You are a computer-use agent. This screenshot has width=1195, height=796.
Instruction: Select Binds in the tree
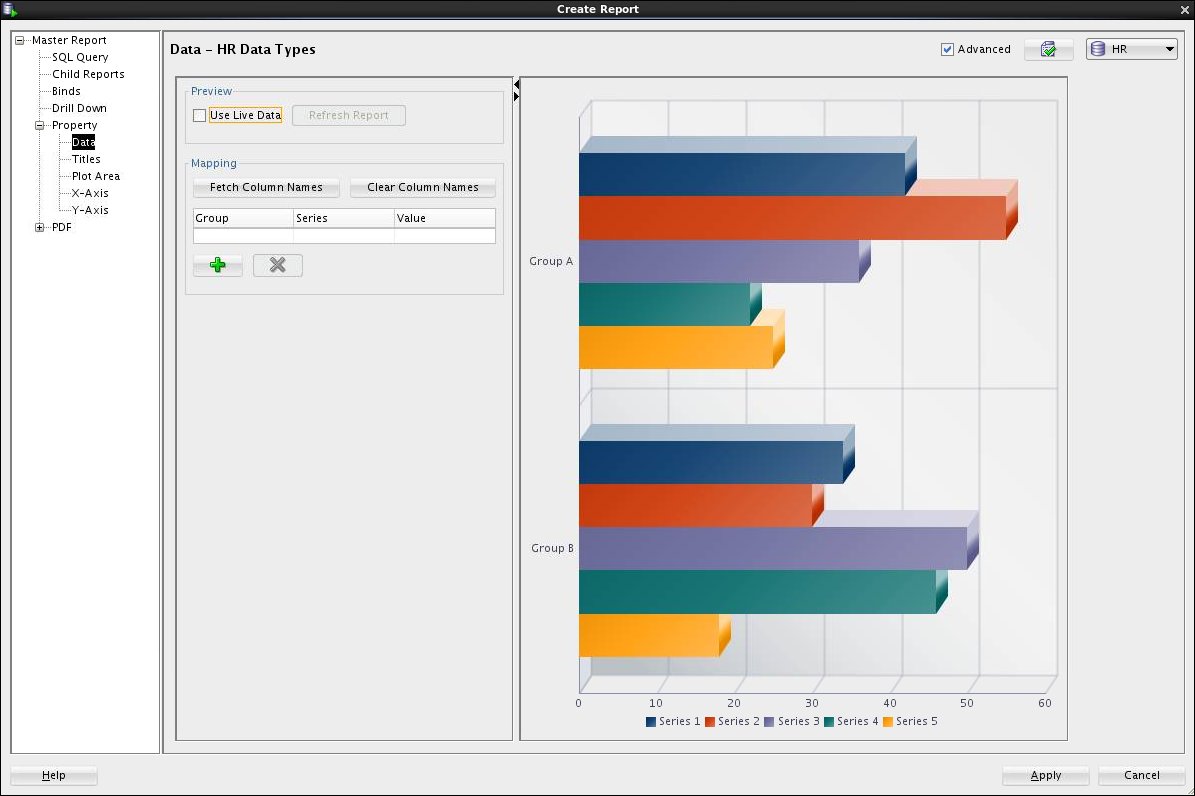(66, 91)
